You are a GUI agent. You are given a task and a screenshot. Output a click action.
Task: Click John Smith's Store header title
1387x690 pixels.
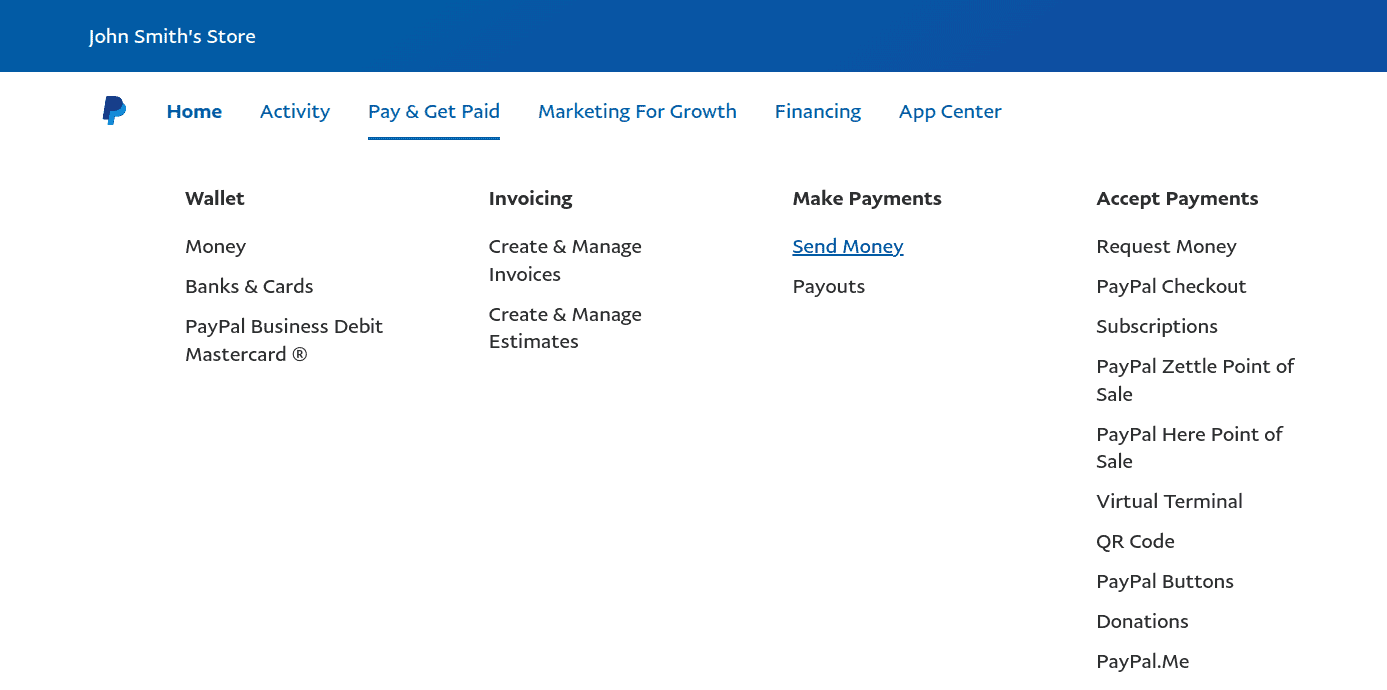tap(172, 37)
